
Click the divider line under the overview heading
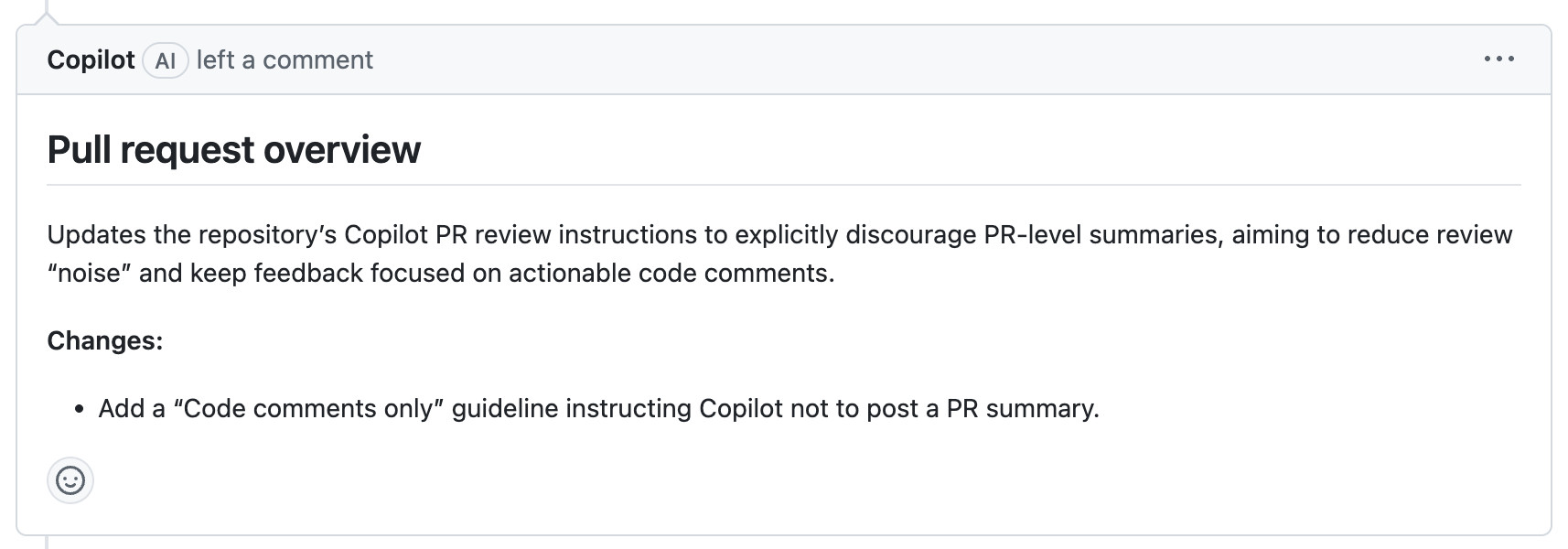pos(783,185)
